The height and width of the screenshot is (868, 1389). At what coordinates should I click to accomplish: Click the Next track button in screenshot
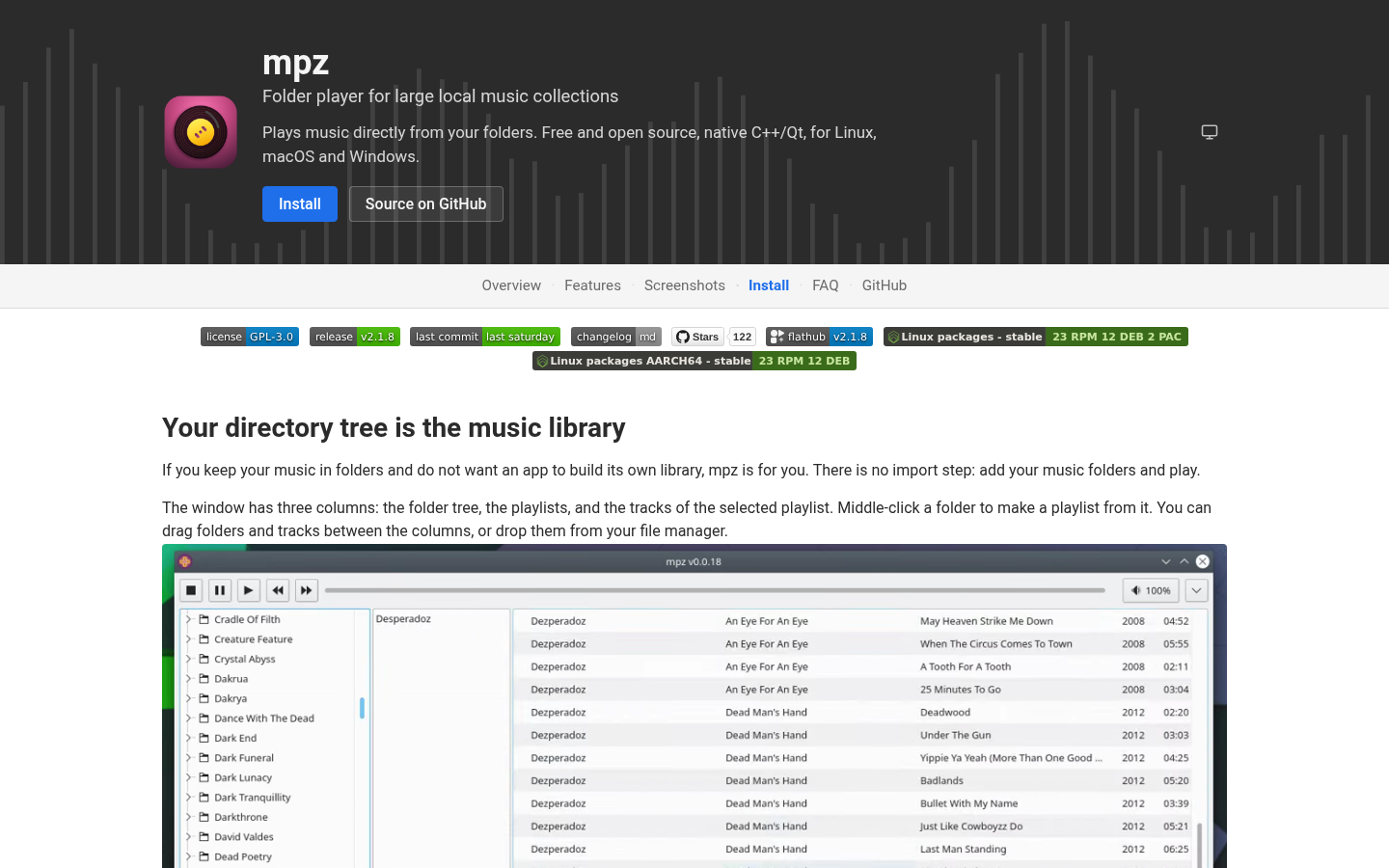(x=307, y=590)
